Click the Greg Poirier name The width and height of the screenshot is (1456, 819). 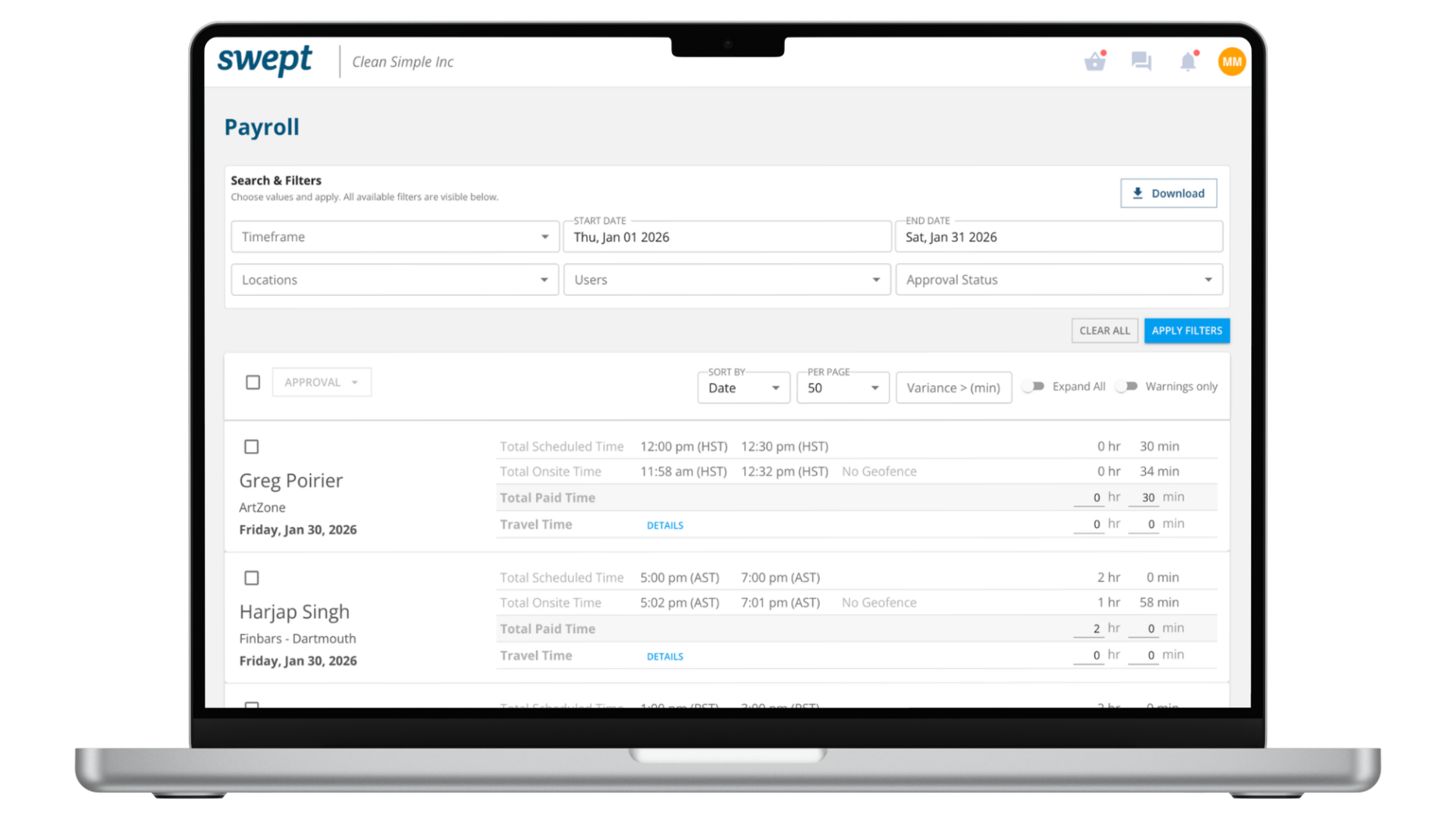(291, 481)
